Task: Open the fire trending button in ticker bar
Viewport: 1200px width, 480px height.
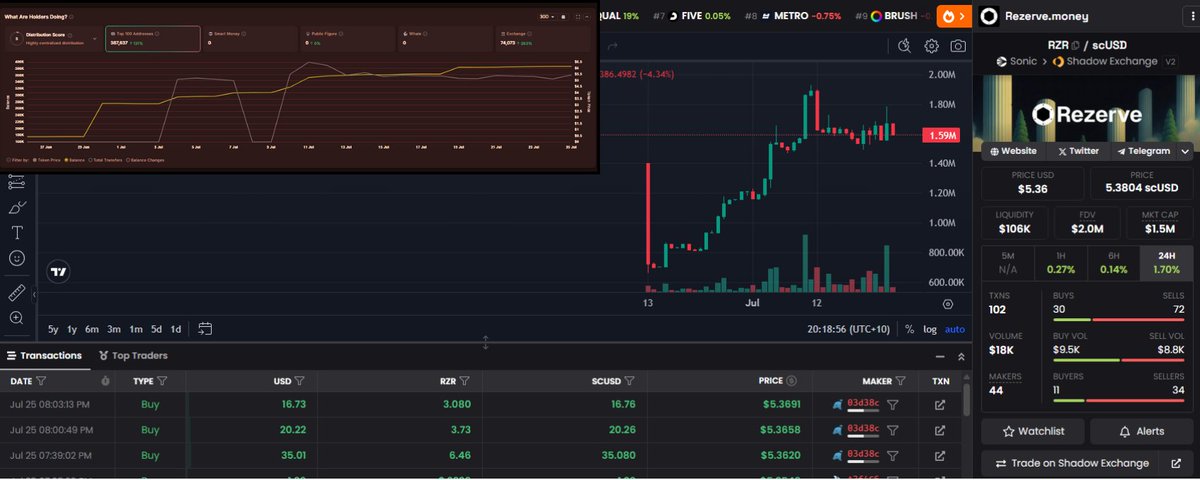Action: click(953, 16)
